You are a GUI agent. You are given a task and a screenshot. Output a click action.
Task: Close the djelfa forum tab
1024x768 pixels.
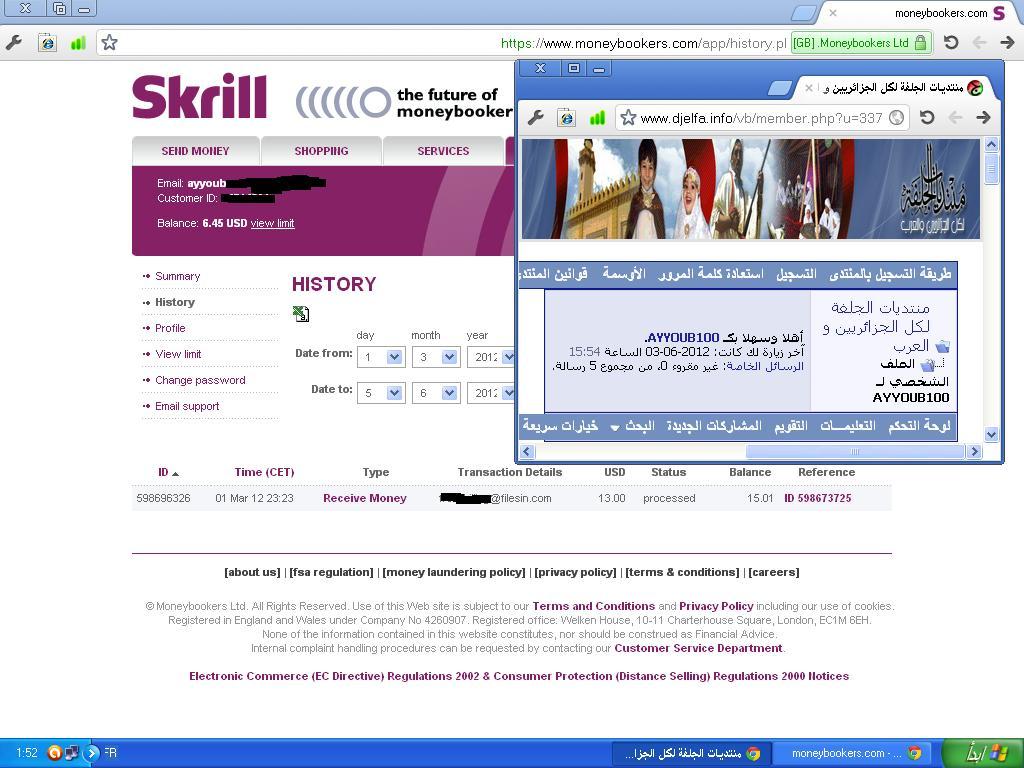[808, 88]
